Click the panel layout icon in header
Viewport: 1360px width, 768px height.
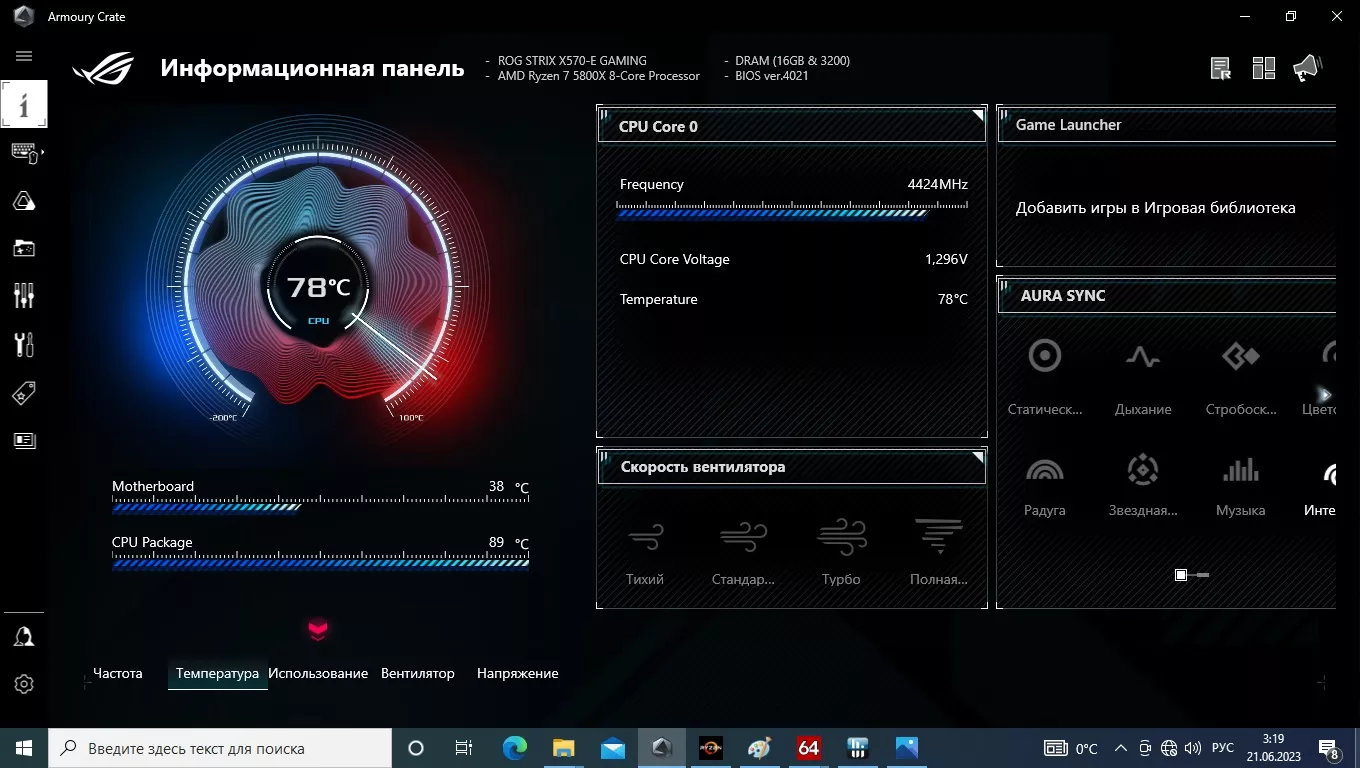1264,68
